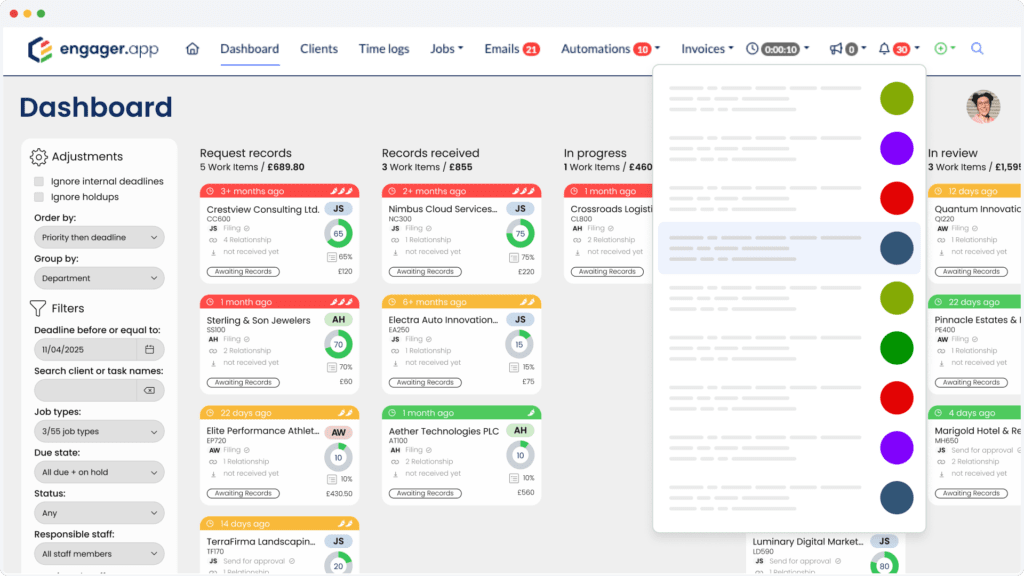Viewport: 1024px width, 576px height.
Task: Open the Status Any dropdown
Action: click(x=99, y=513)
